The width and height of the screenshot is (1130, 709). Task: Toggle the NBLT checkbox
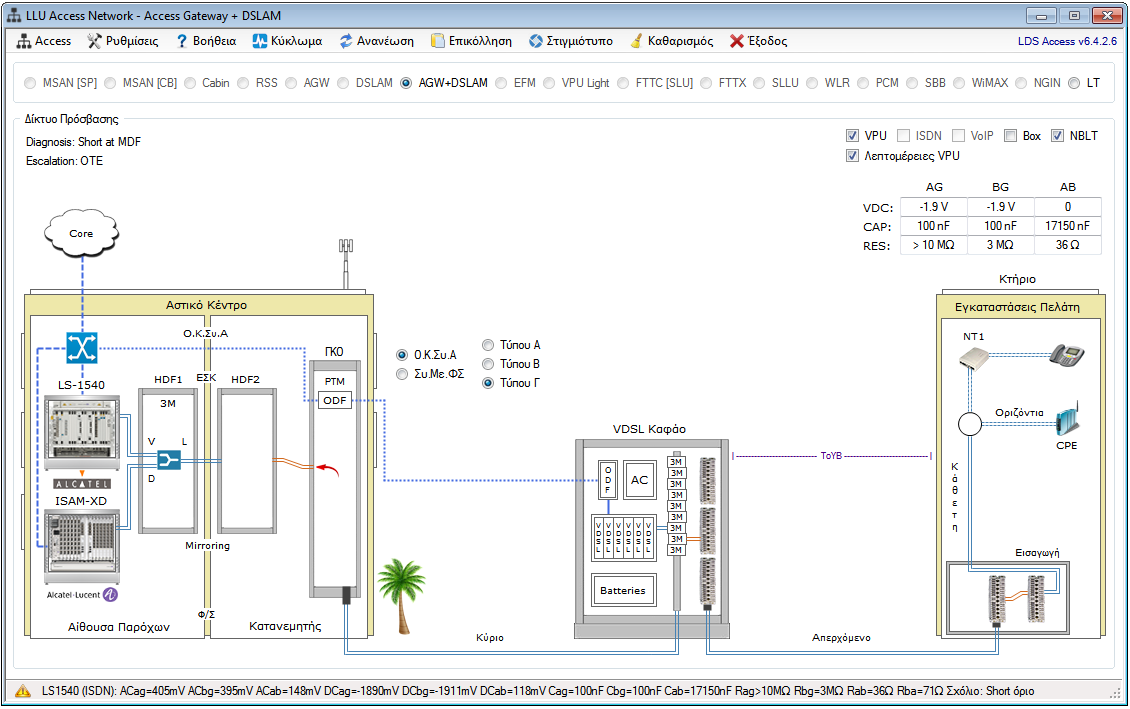(x=1058, y=136)
